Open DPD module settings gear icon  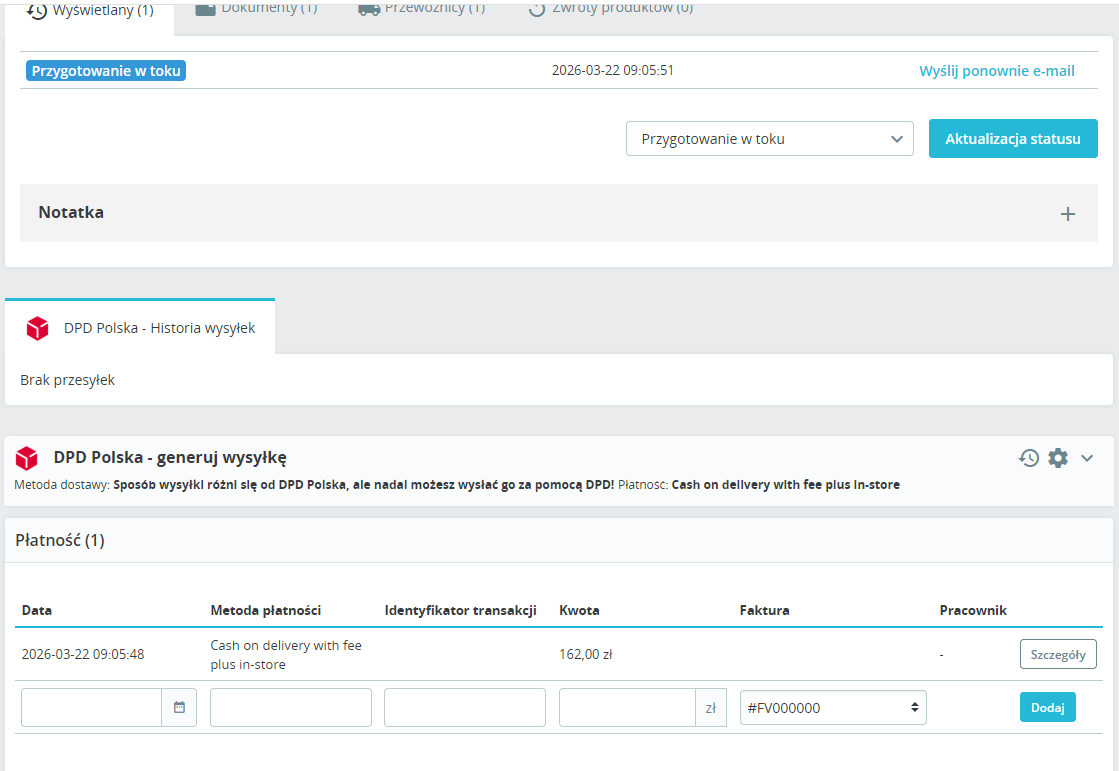[1058, 458]
